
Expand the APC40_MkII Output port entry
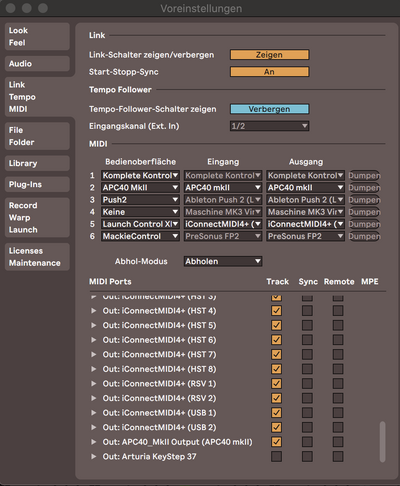[94, 442]
